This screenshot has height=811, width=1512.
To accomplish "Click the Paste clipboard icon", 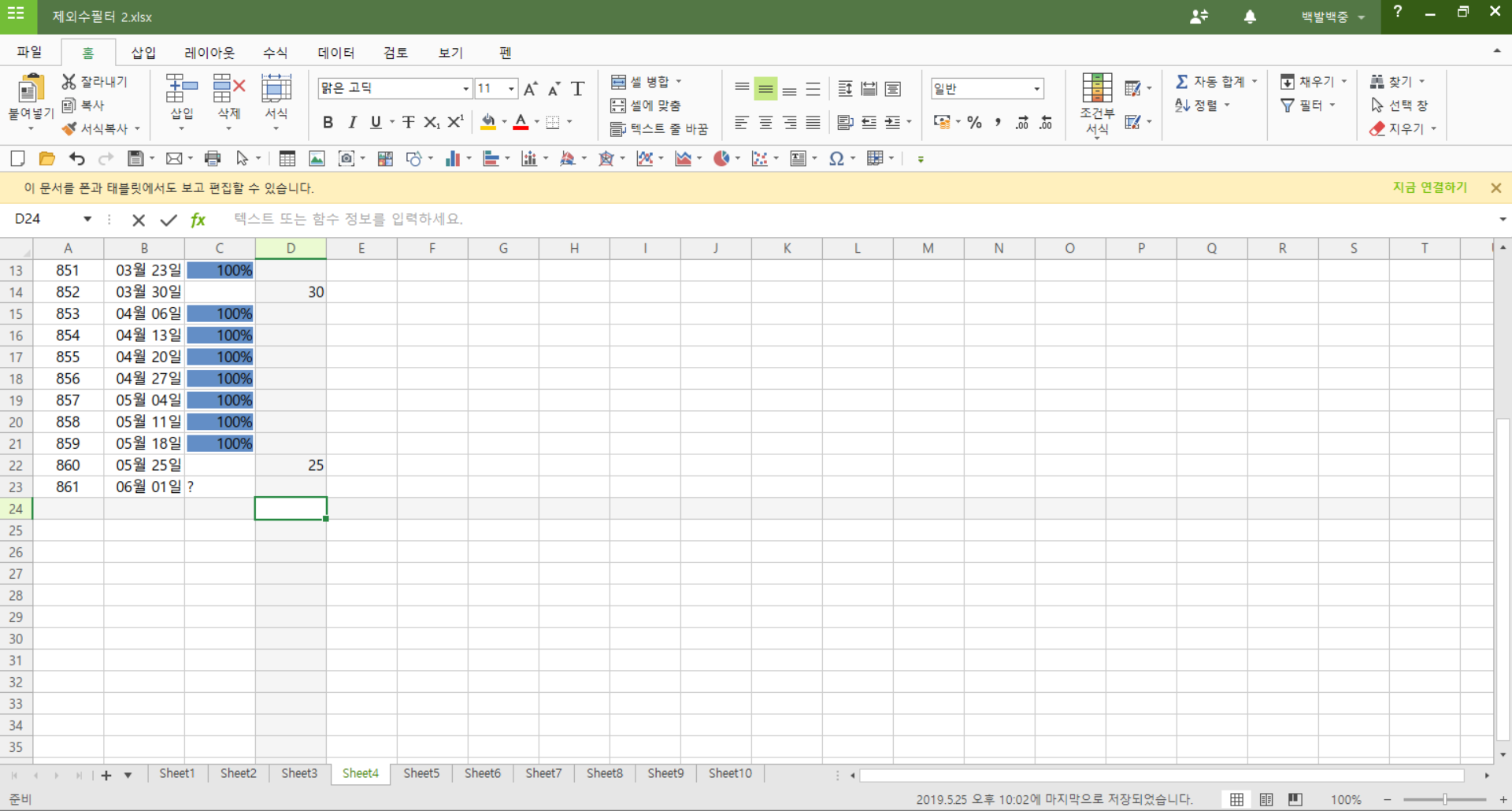I will [x=30, y=88].
